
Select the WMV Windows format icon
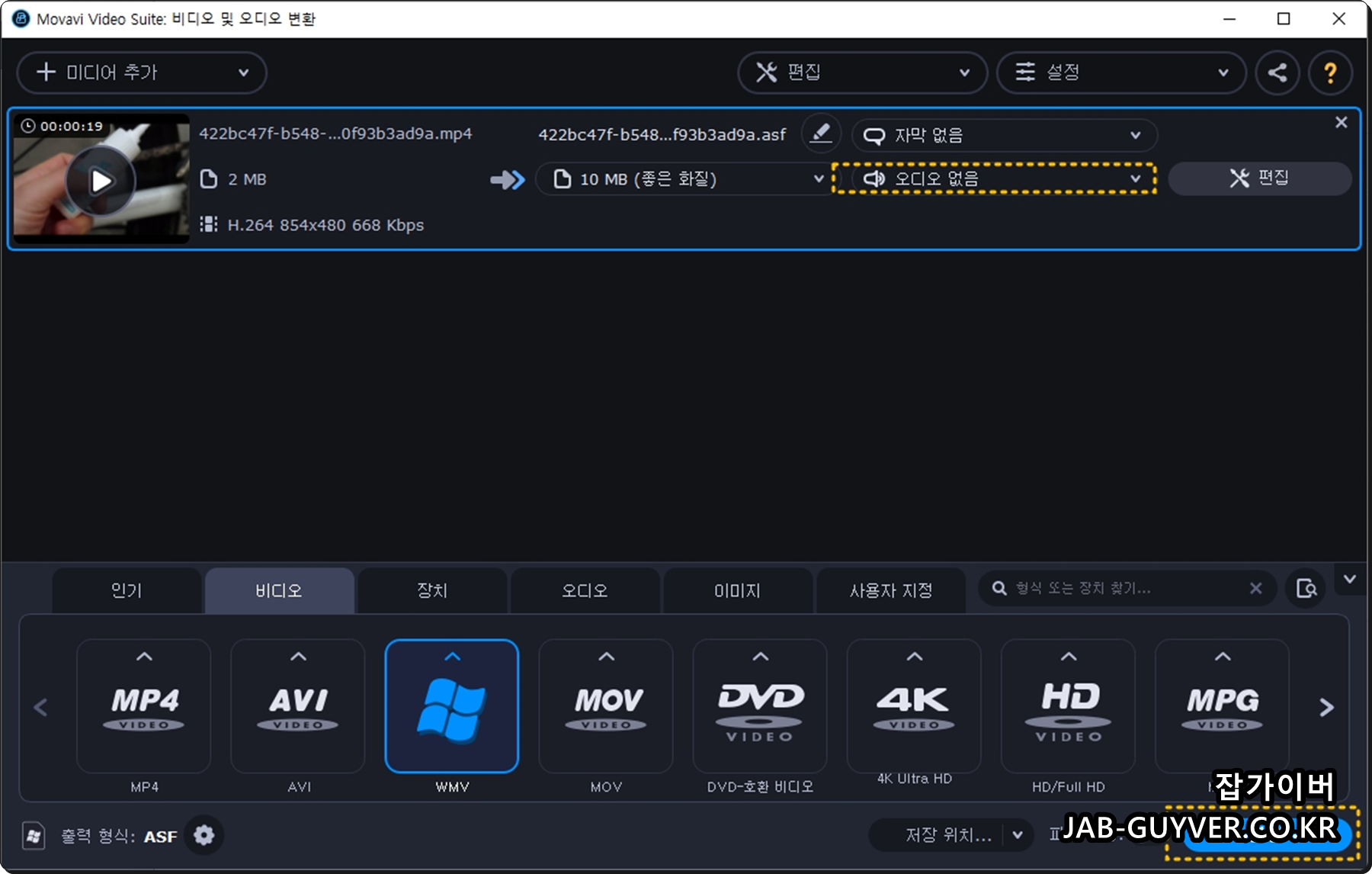452,705
